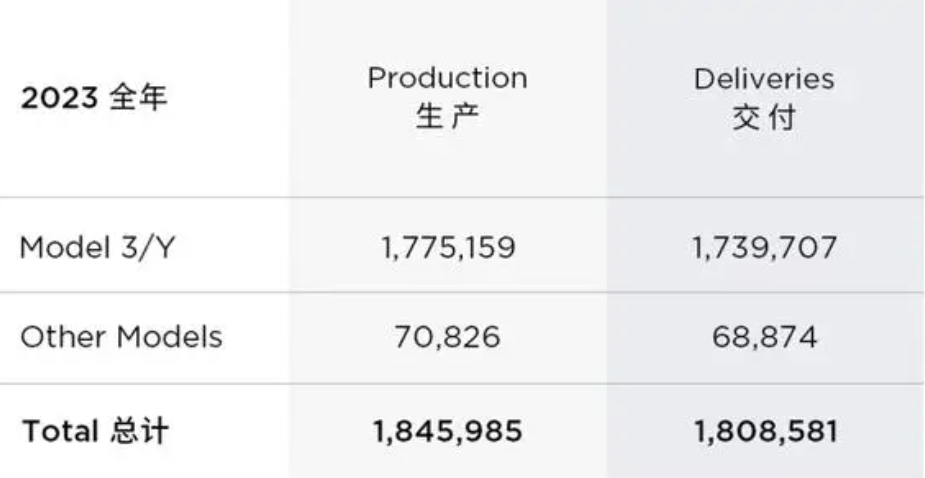Click total production figure 1,845,985

tap(447, 431)
